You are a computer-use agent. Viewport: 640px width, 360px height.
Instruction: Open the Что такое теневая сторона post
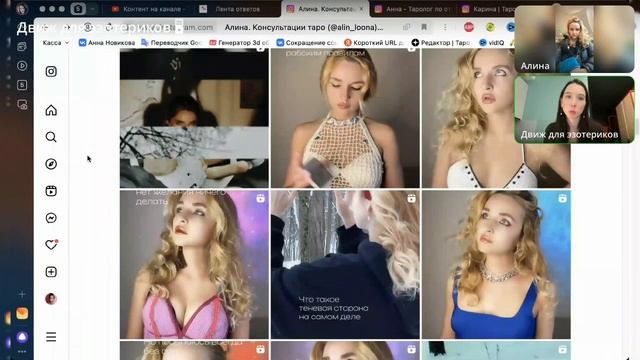pos(345,264)
